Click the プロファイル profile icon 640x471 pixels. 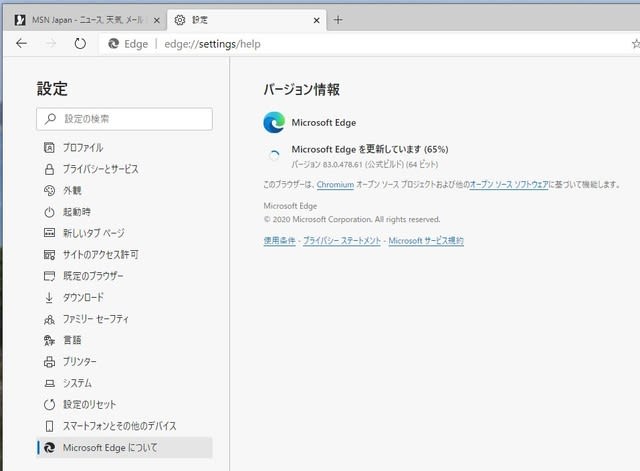coord(49,147)
